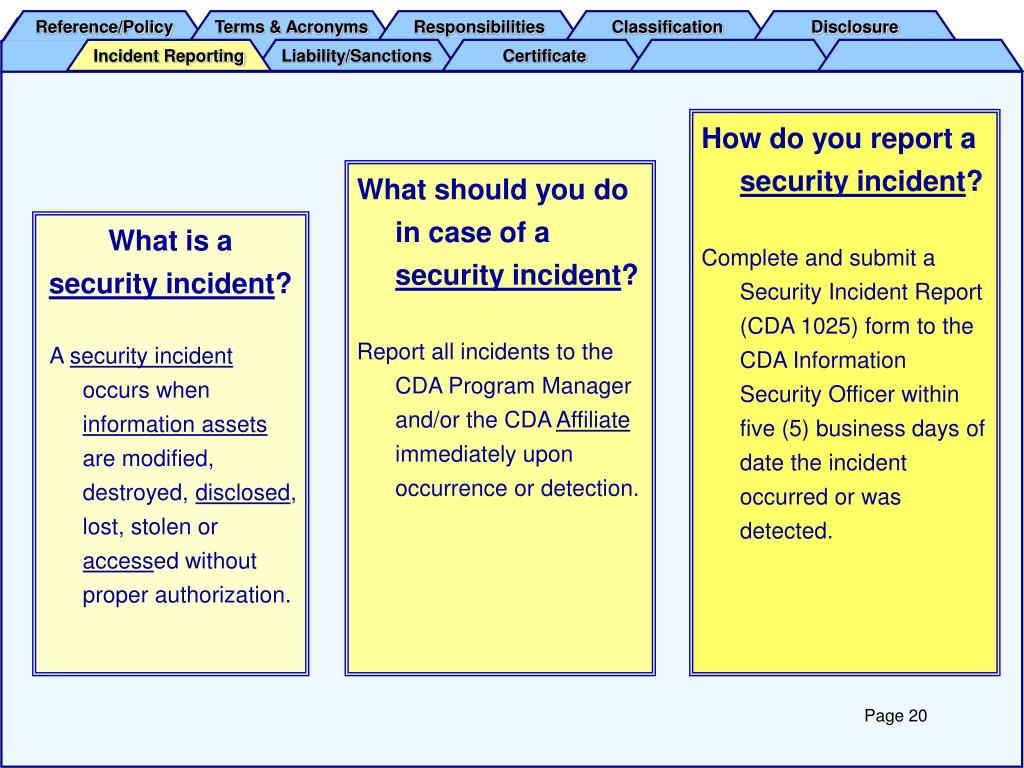
Task: Click 'occurrence or detection.' text
Action: tap(517, 488)
